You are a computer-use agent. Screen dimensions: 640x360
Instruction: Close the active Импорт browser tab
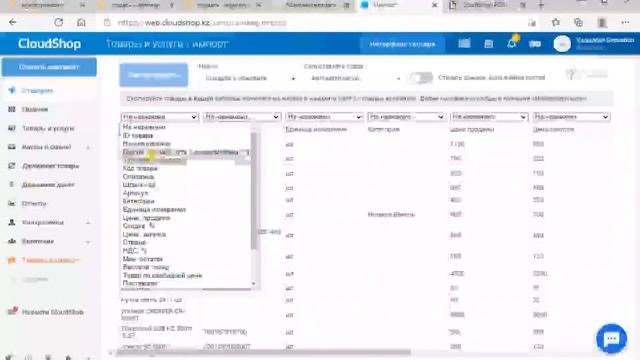(x=434, y=5)
